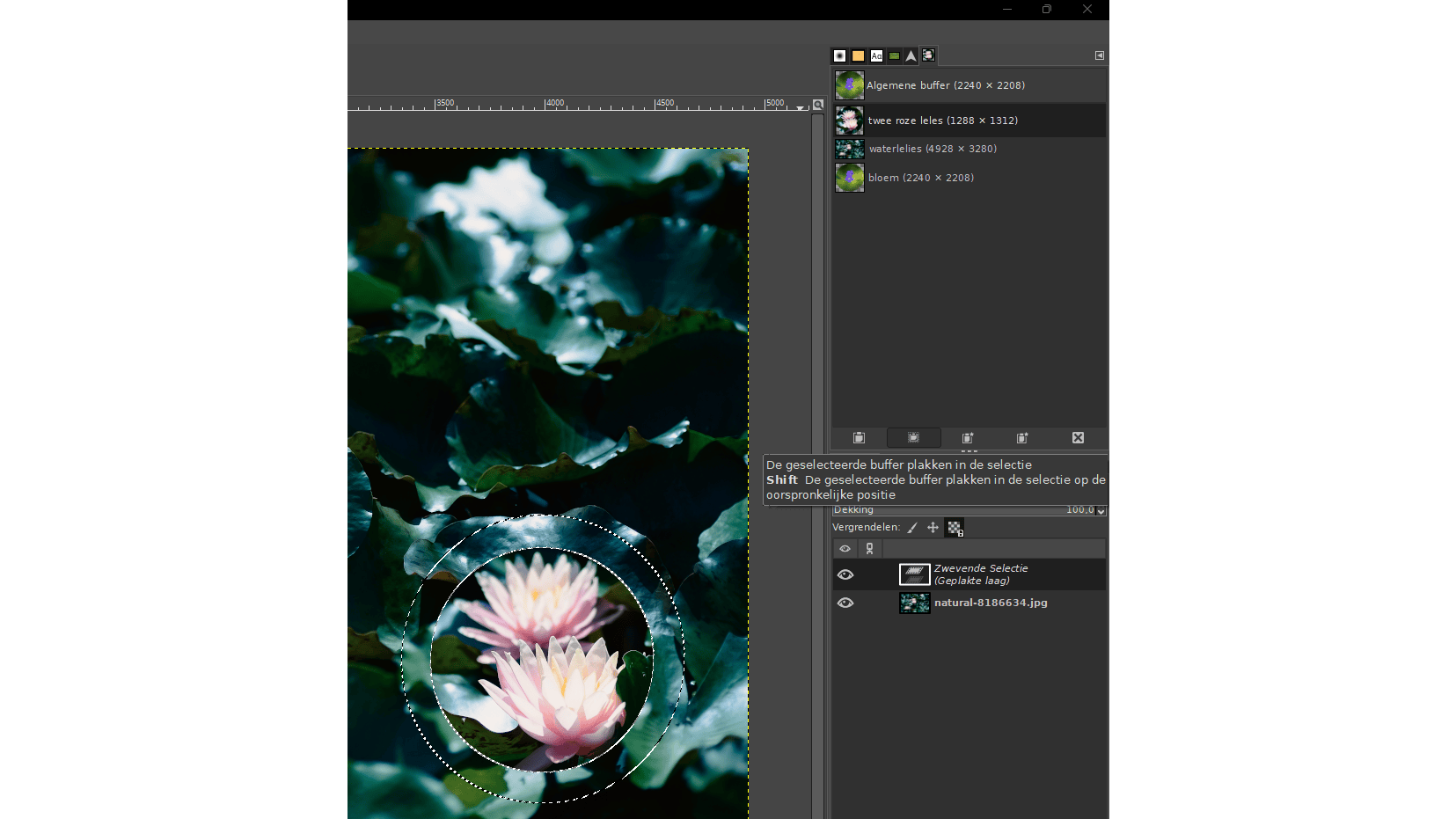The height and width of the screenshot is (819, 1456).
Task: Restore down the GIMP window
Action: [x=1047, y=10]
